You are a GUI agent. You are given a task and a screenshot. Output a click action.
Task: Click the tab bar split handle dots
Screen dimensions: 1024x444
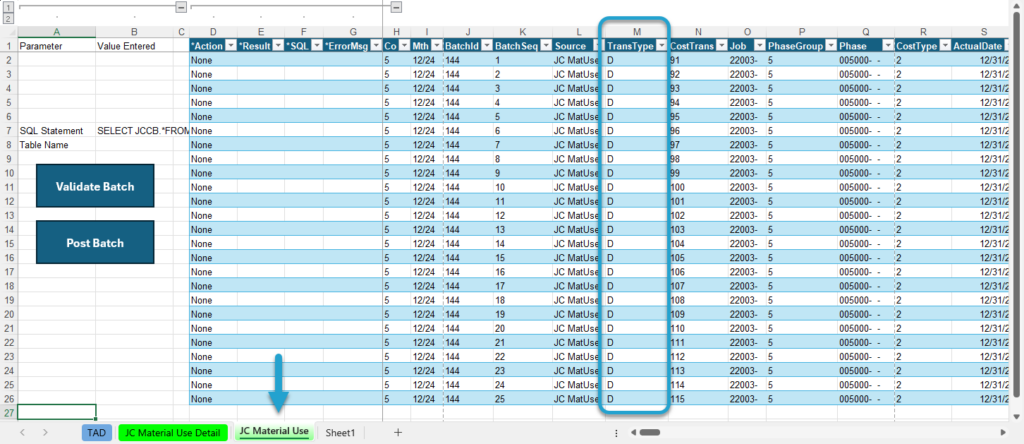(616, 432)
